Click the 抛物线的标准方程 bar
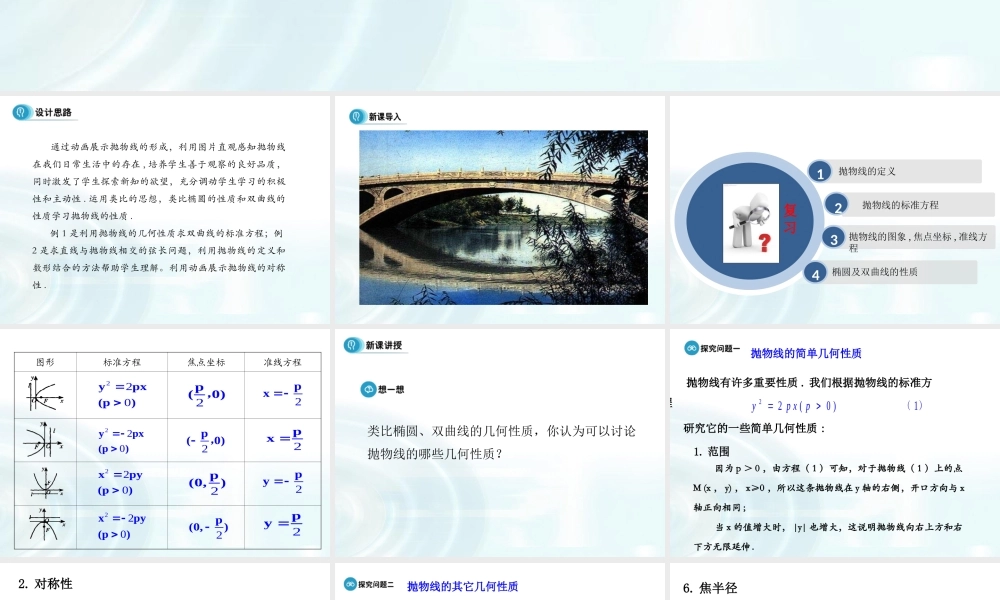This screenshot has height=600, width=1000. pos(920,205)
